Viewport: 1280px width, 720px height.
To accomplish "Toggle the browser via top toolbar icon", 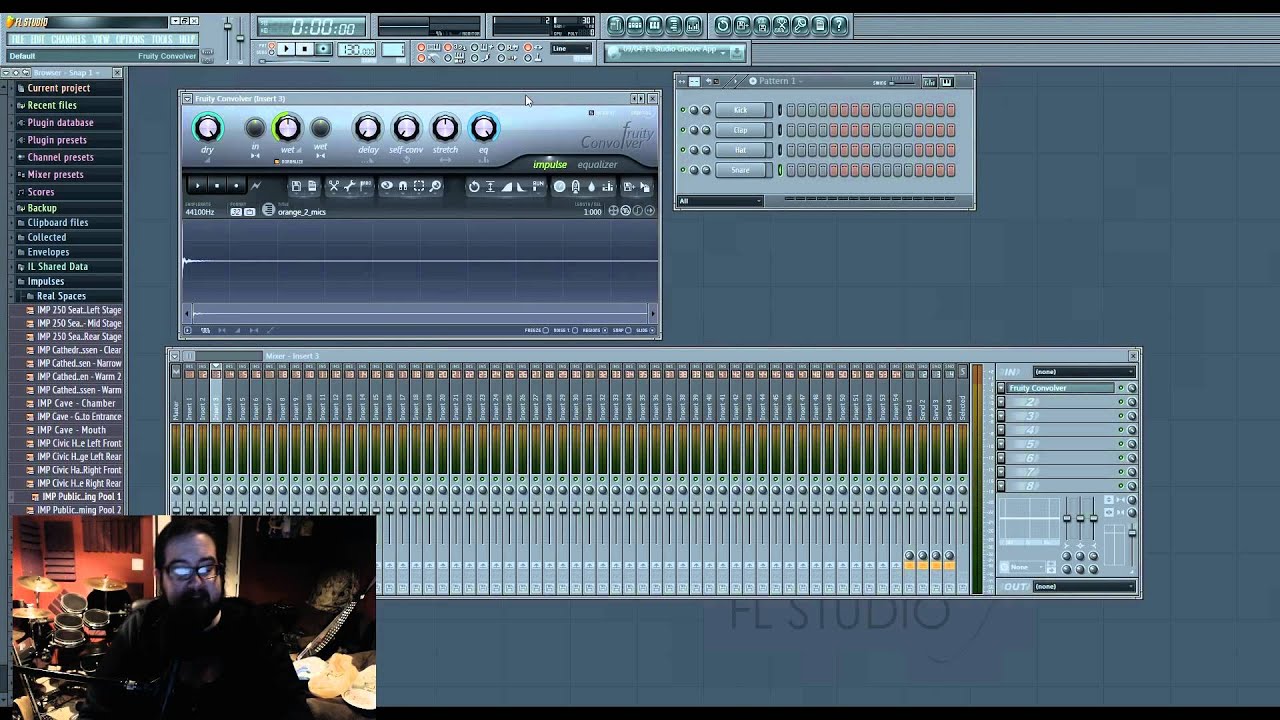I will 673,25.
